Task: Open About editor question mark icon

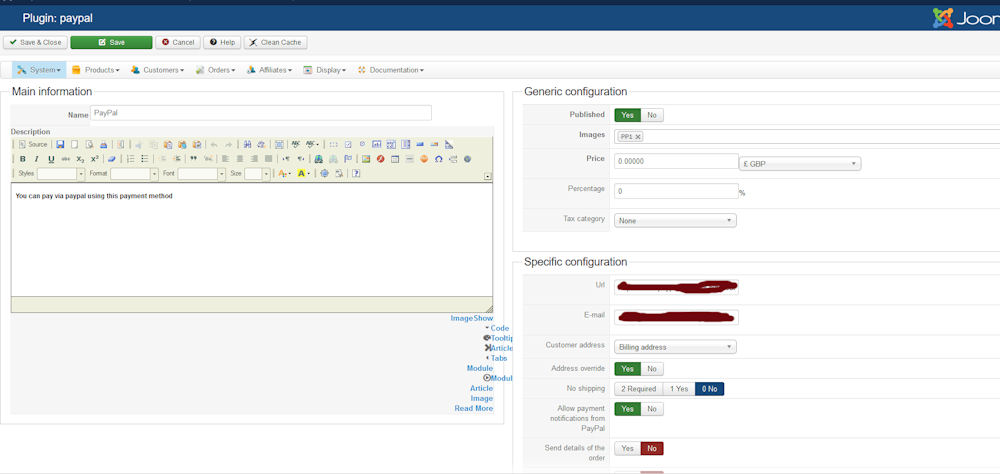Action: point(356,173)
